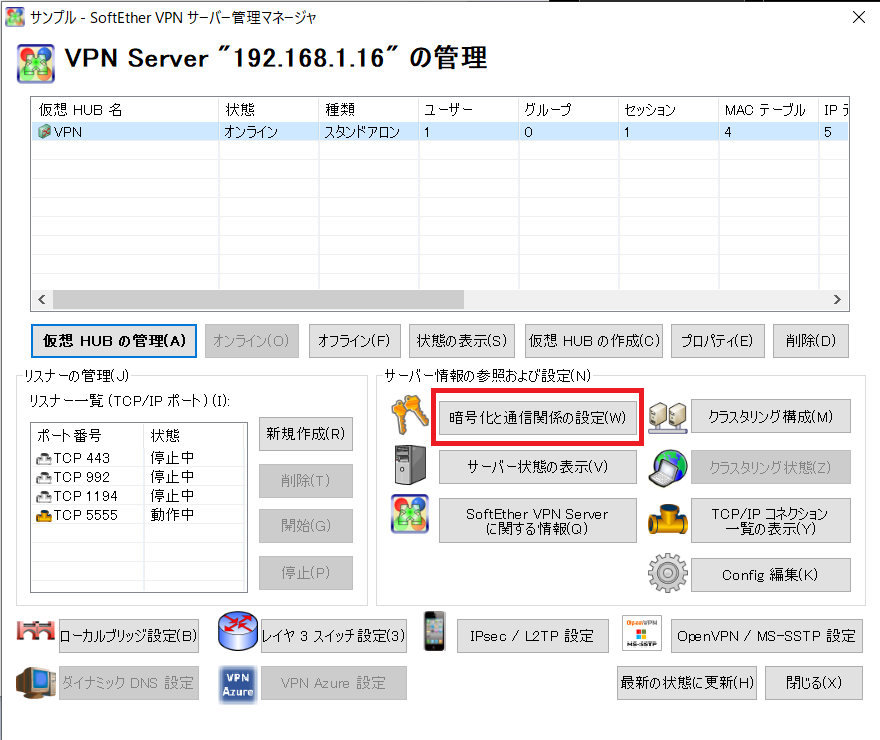
Task: Click the クラスタリング状態(Z) button
Action: [x=771, y=467]
